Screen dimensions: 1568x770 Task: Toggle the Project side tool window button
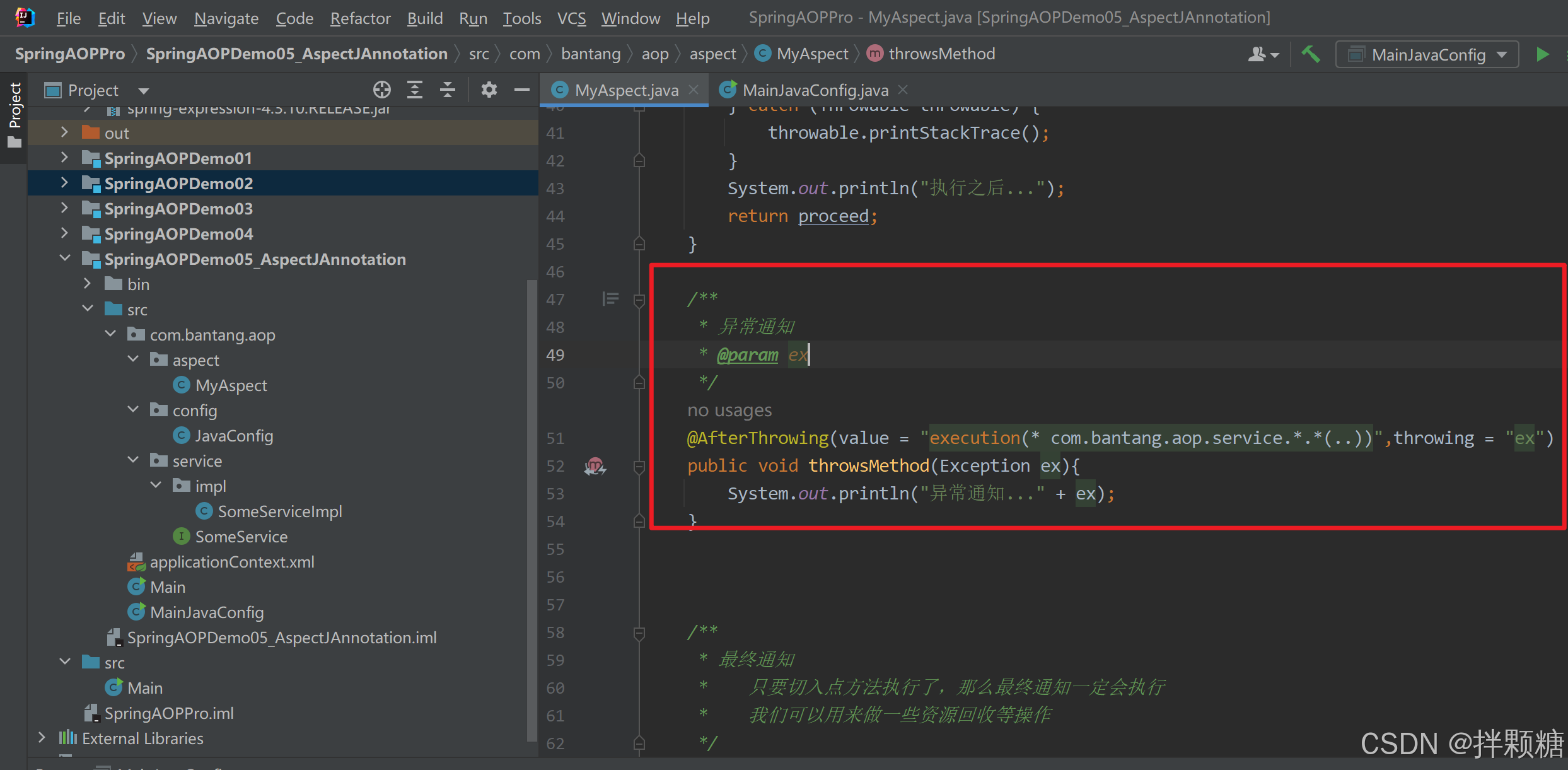[x=14, y=114]
